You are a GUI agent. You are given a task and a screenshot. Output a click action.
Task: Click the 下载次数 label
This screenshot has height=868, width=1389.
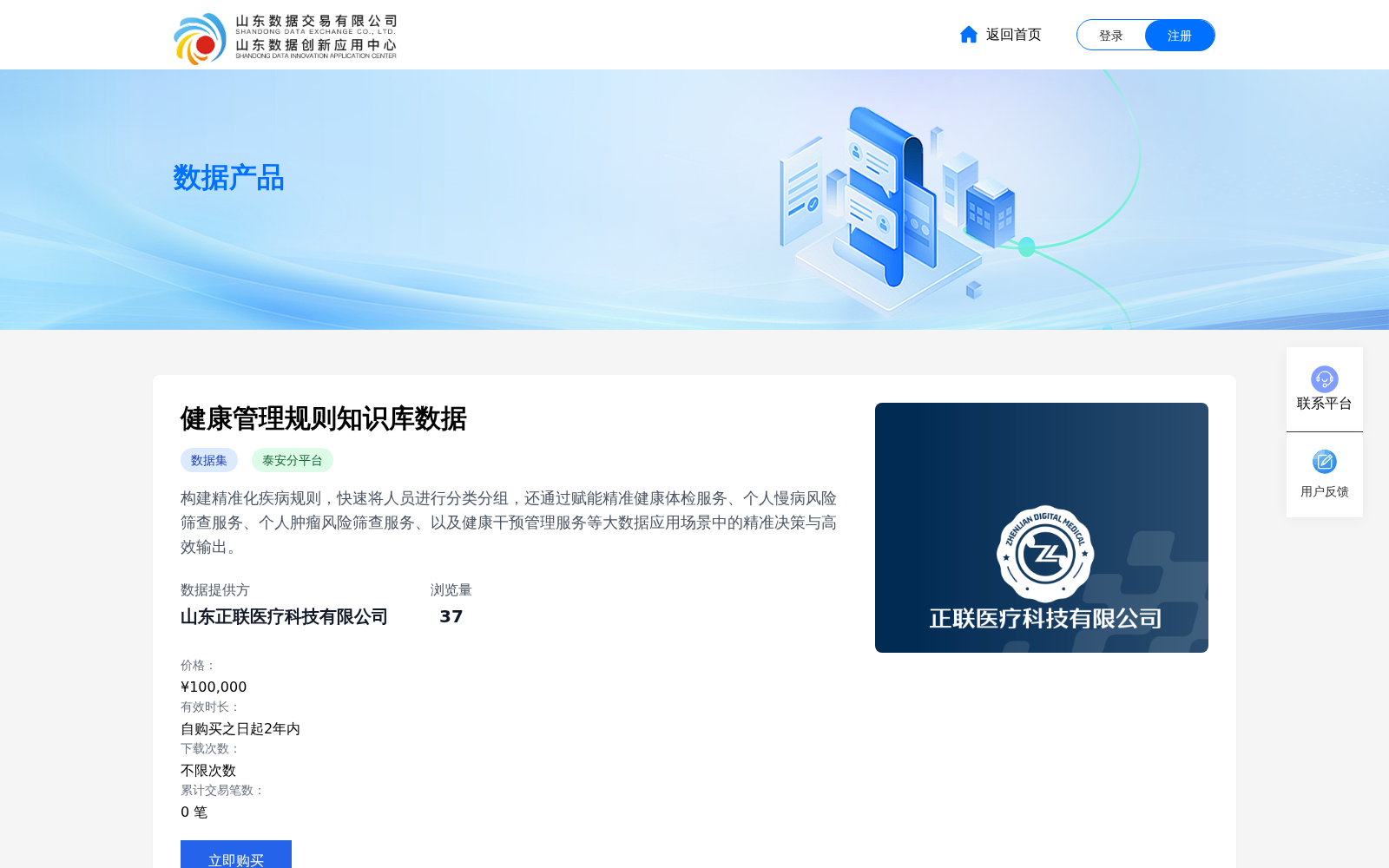[x=210, y=748]
